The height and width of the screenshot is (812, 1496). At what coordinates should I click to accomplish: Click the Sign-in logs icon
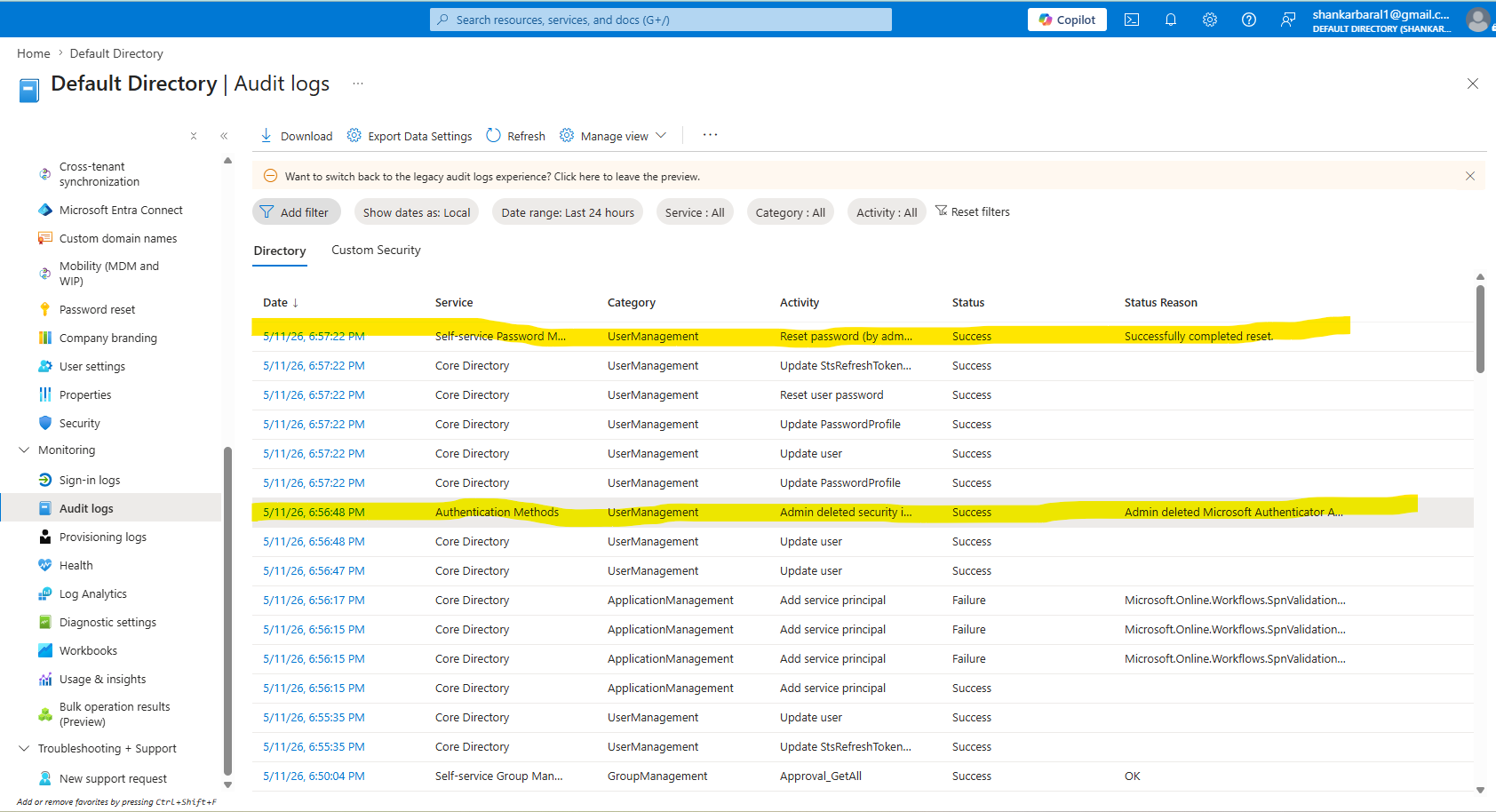[45, 480]
